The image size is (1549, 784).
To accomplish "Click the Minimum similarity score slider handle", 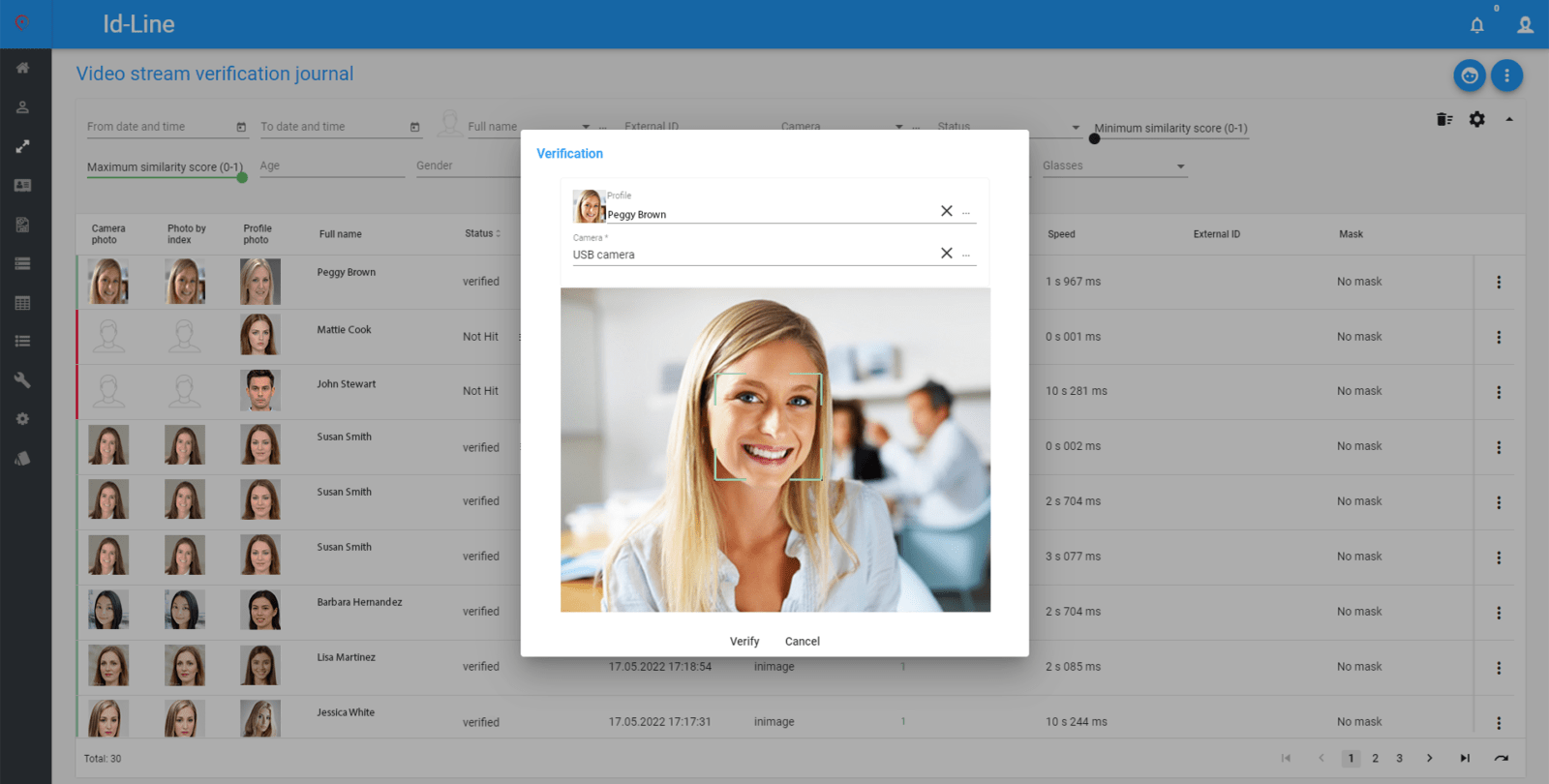I will point(1094,138).
